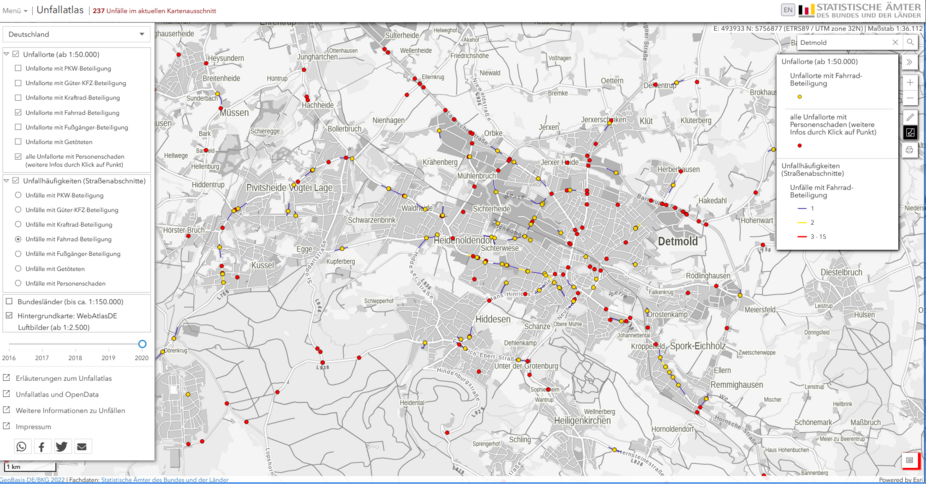This screenshot has width=926, height=484.
Task: Open Weitere Informationen zu Unfällen link
Action: [x=70, y=410]
